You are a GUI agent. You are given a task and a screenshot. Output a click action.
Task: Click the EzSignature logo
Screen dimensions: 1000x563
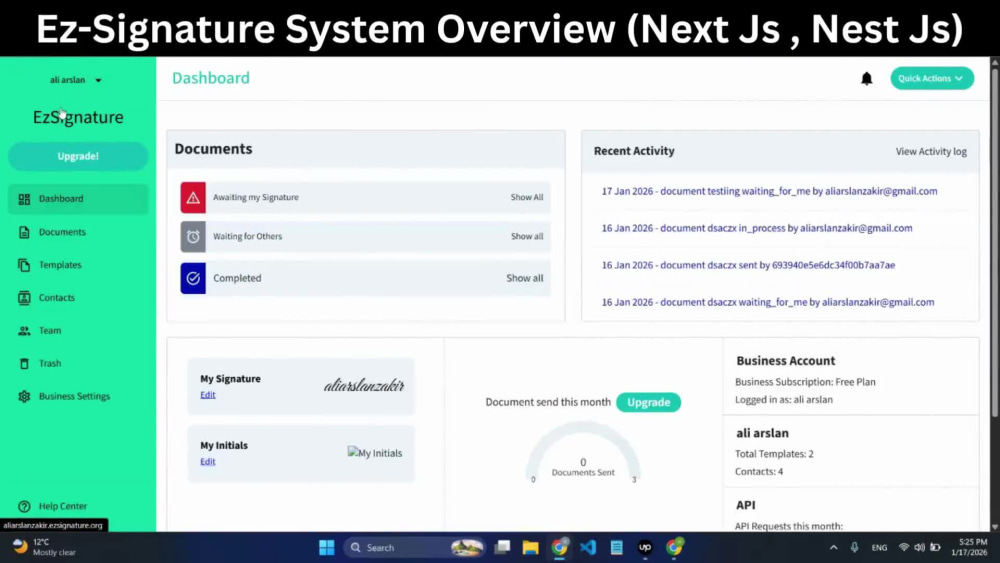pos(78,117)
